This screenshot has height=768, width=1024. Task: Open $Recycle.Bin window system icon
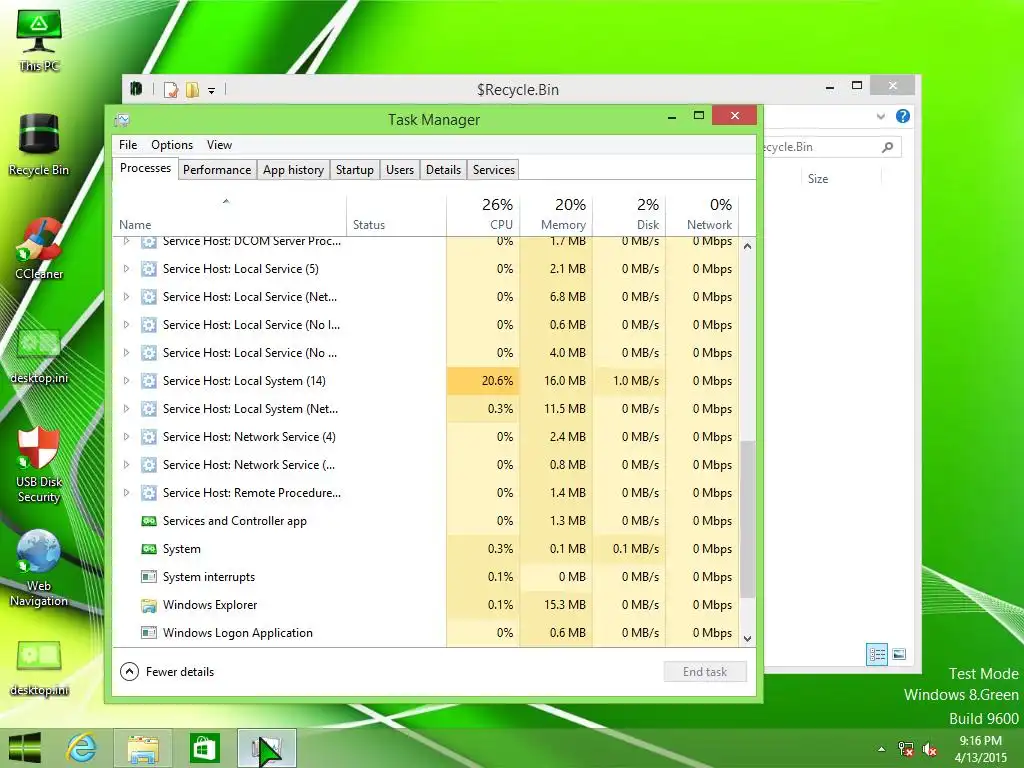[136, 89]
